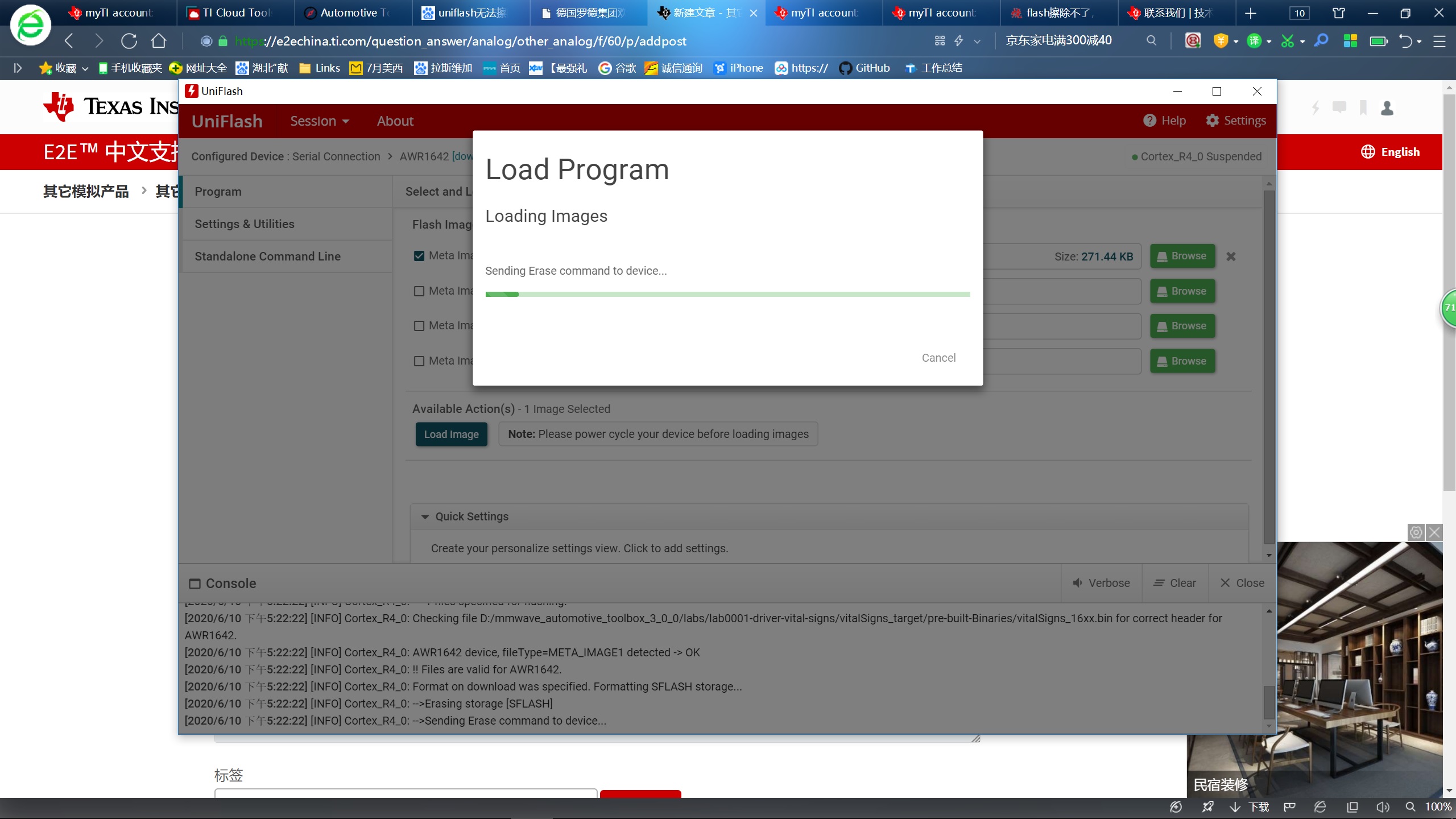Check the second Meta Image checkbox
The width and height of the screenshot is (1456, 819).
pos(419,291)
